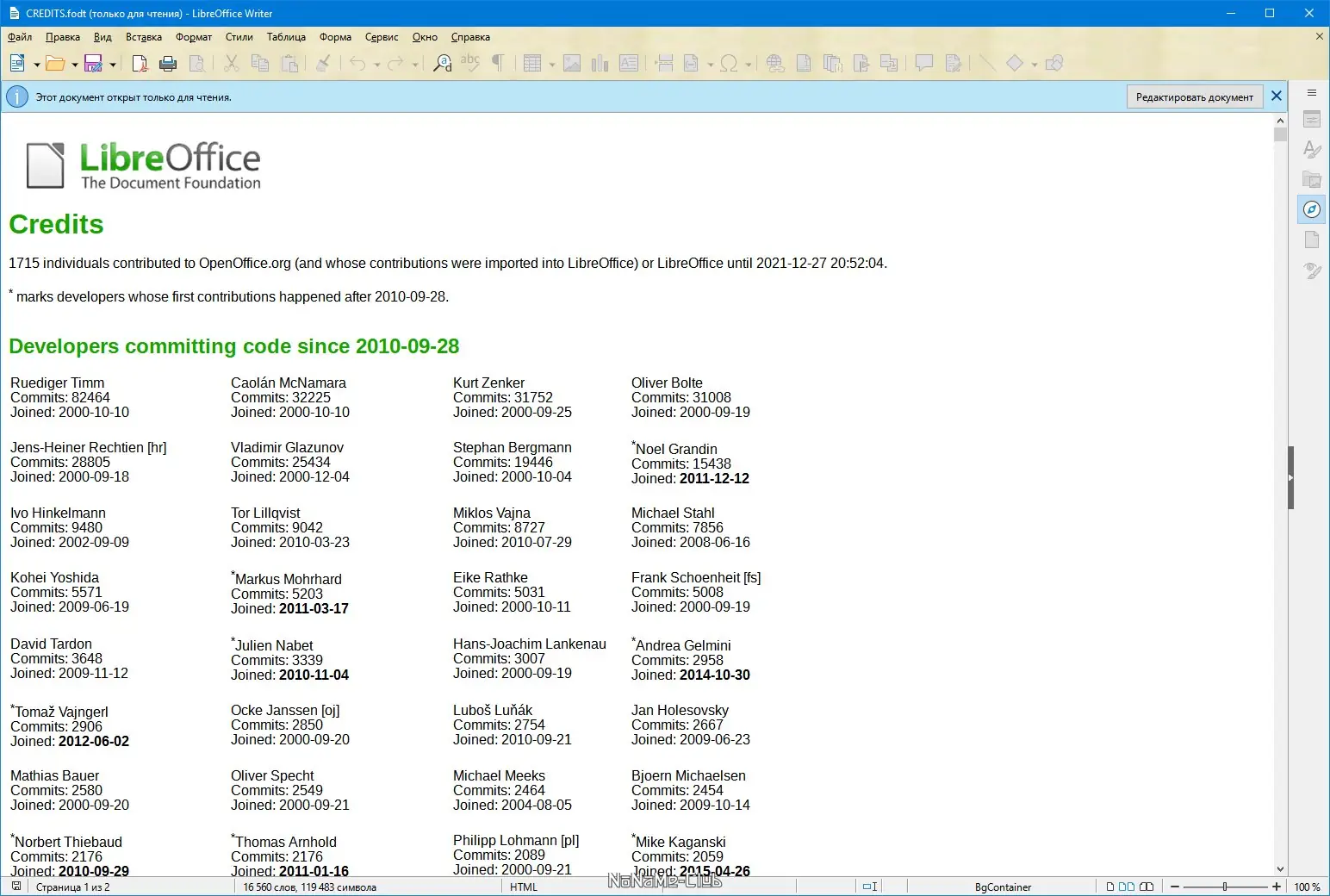Open the Файл menu
Screen dimensions: 1330x896
pyautogui.click(x=20, y=37)
